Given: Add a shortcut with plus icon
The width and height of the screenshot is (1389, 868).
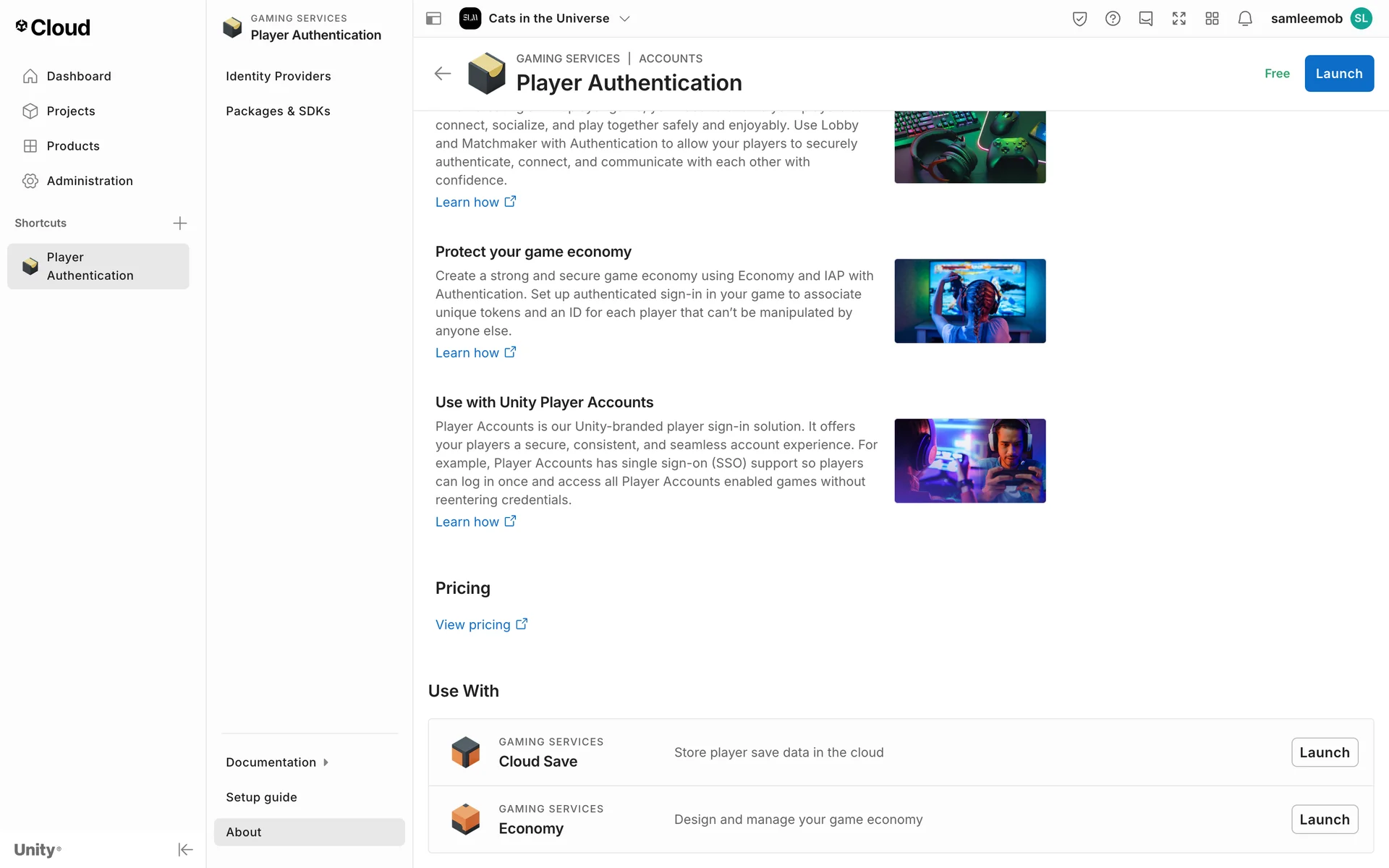Looking at the screenshot, I should pyautogui.click(x=180, y=224).
